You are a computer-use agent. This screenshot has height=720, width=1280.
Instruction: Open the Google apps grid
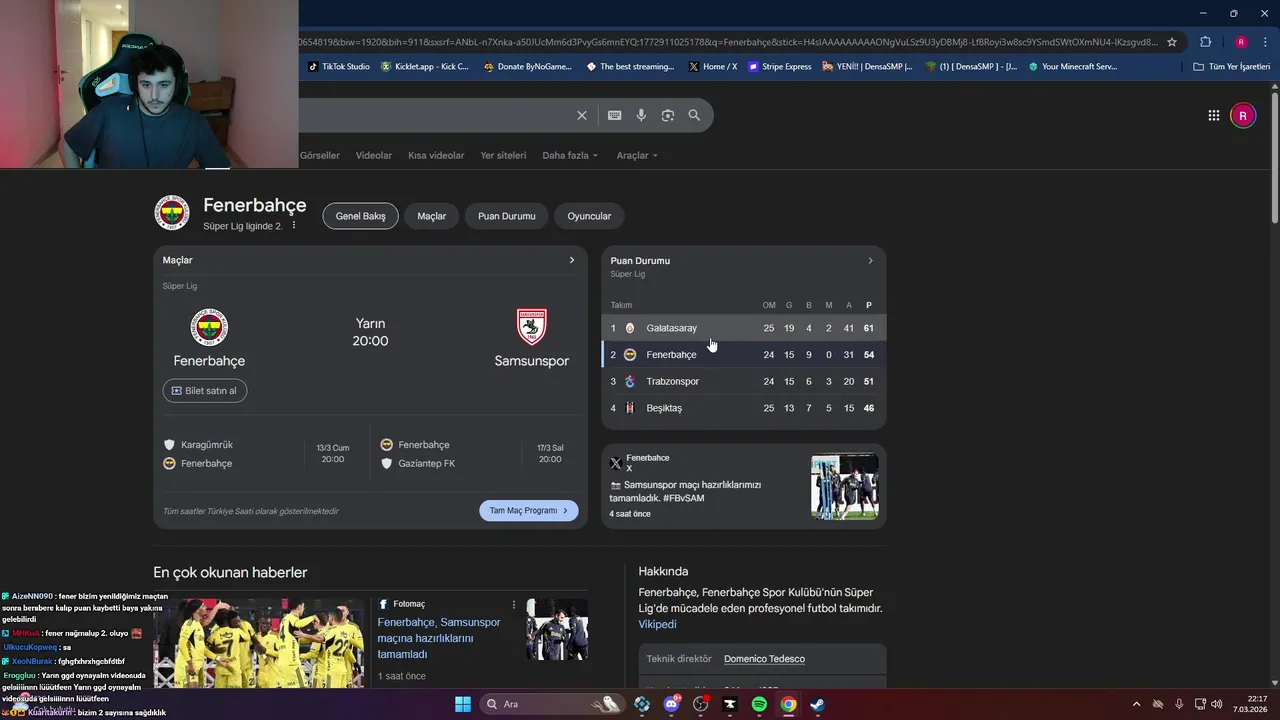point(1214,115)
